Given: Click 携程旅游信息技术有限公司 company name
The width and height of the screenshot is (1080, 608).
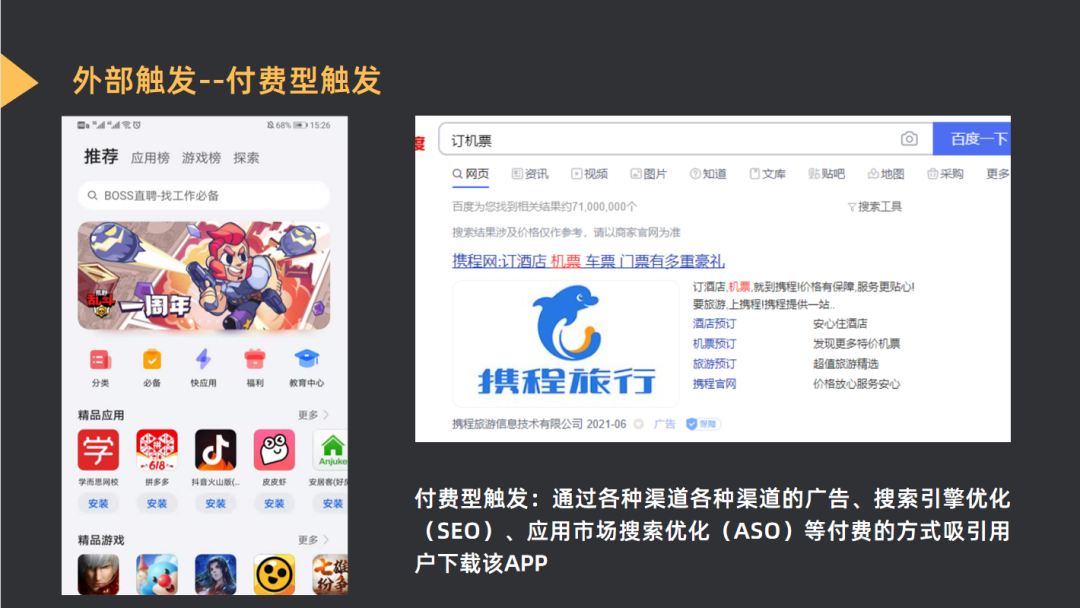Looking at the screenshot, I should coord(517,424).
